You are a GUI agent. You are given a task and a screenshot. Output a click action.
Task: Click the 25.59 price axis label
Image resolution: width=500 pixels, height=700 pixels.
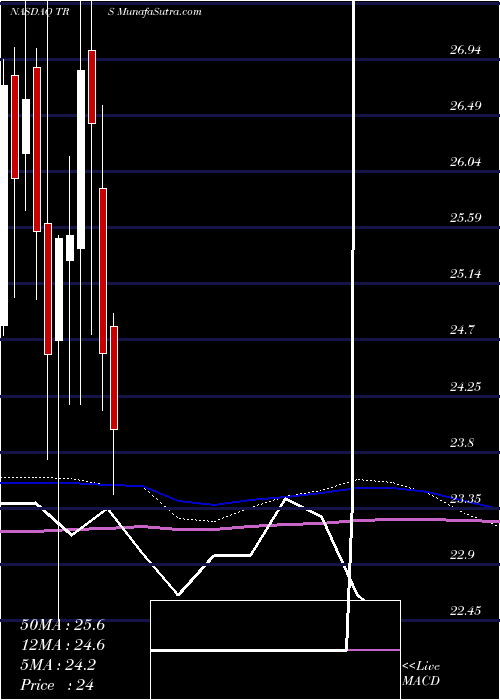466,218
